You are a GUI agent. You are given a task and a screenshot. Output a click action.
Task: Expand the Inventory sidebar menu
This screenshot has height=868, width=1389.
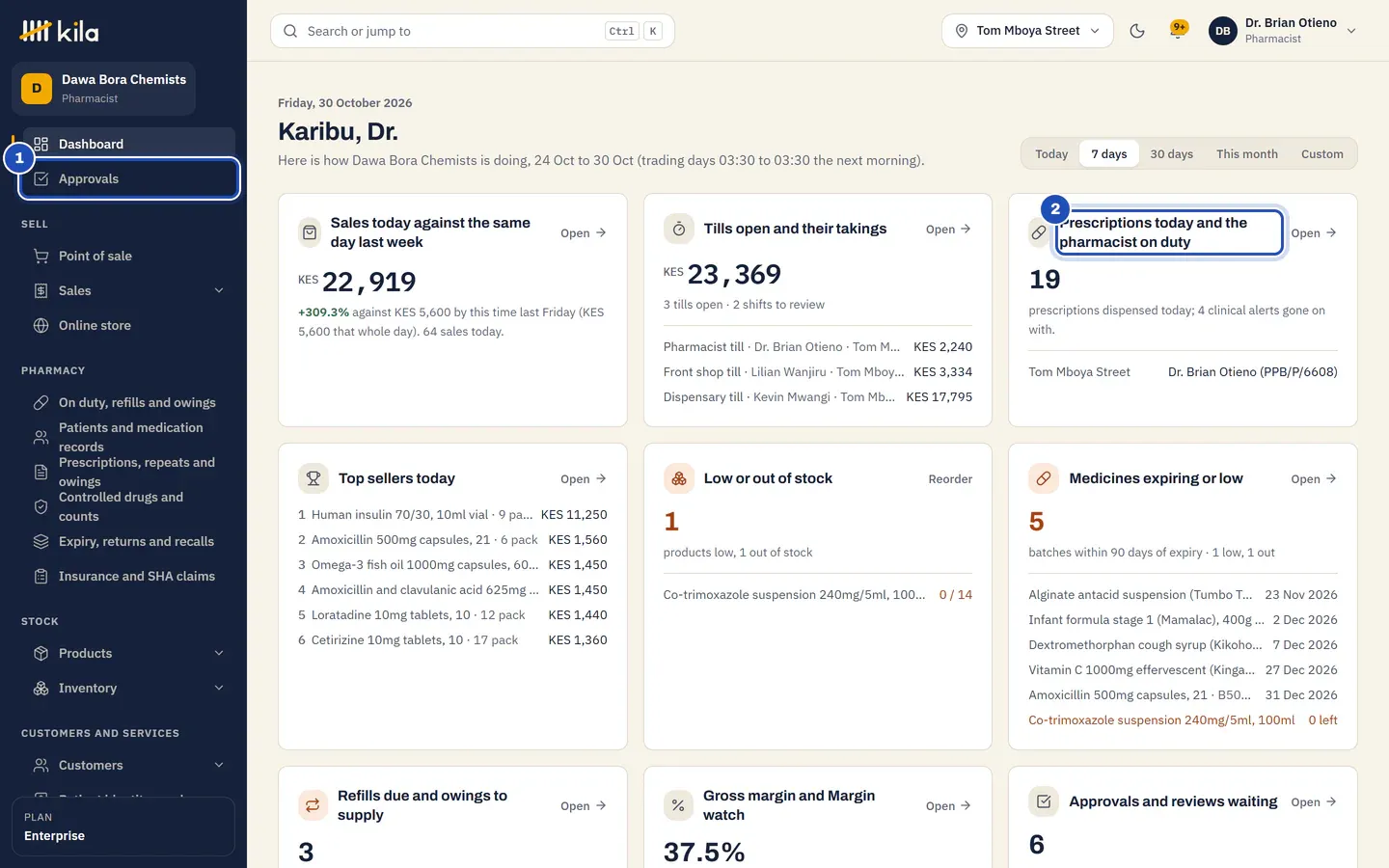click(129, 689)
